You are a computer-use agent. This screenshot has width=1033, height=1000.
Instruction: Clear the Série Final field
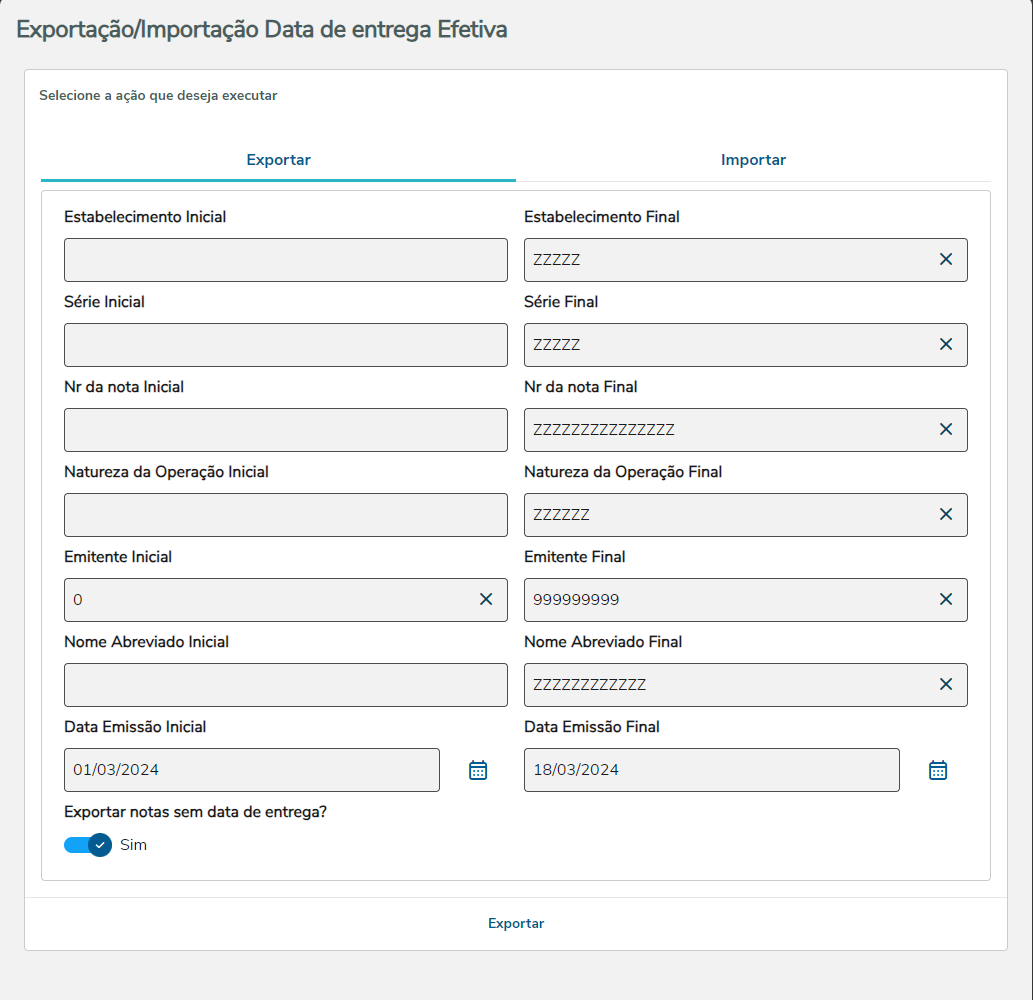pyautogui.click(x=945, y=345)
